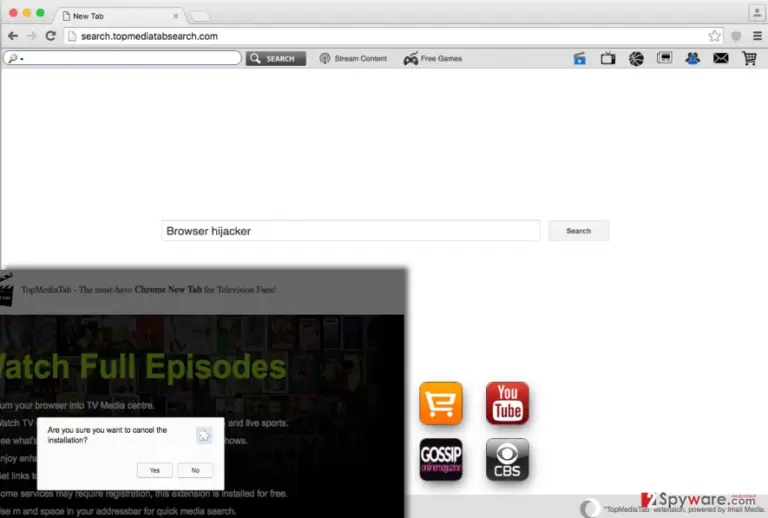The height and width of the screenshot is (518, 768).
Task: Open Free Games toolbar item
Action: pyautogui.click(x=432, y=58)
